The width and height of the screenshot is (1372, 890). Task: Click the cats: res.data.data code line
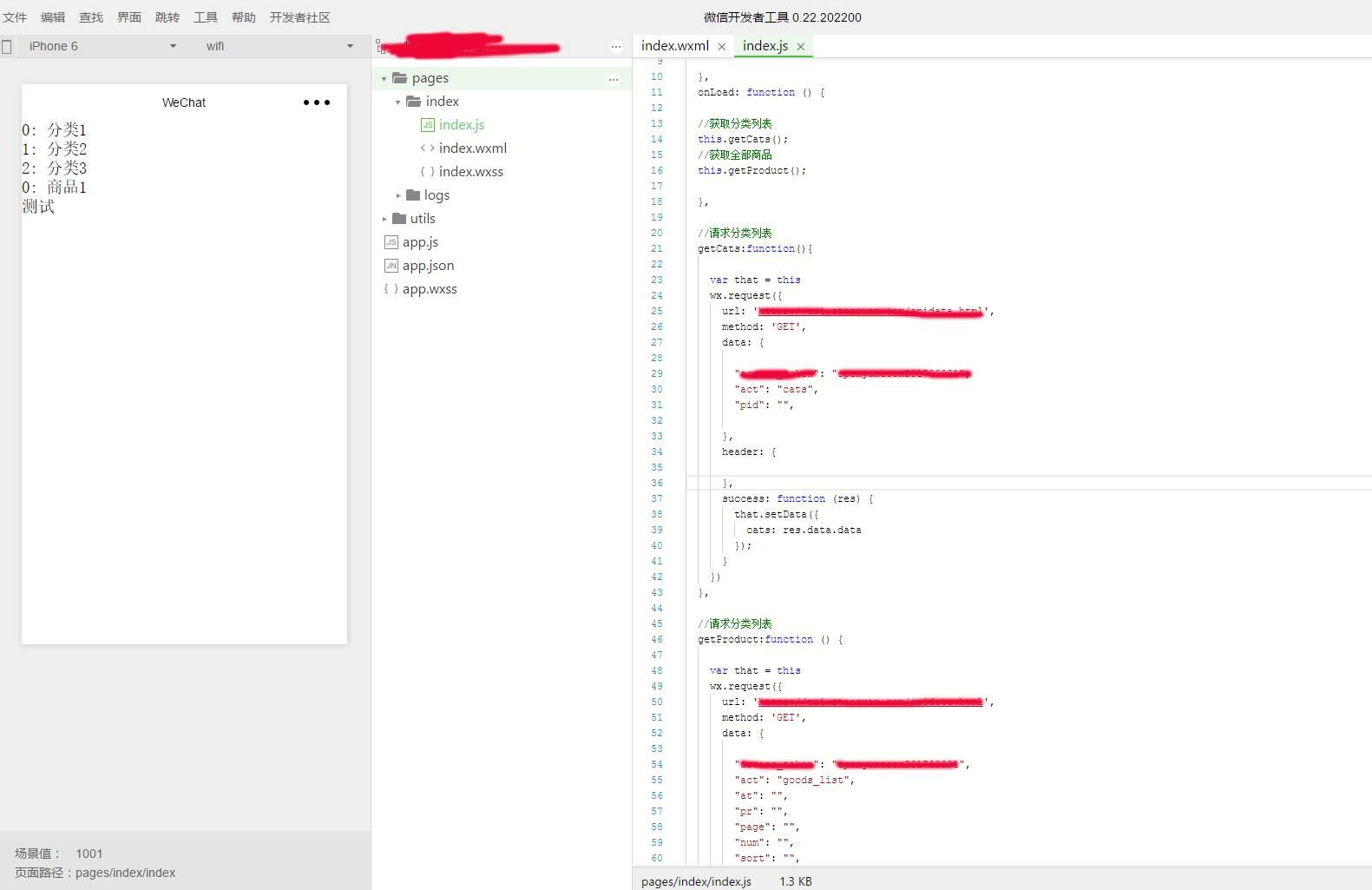pyautogui.click(x=804, y=530)
